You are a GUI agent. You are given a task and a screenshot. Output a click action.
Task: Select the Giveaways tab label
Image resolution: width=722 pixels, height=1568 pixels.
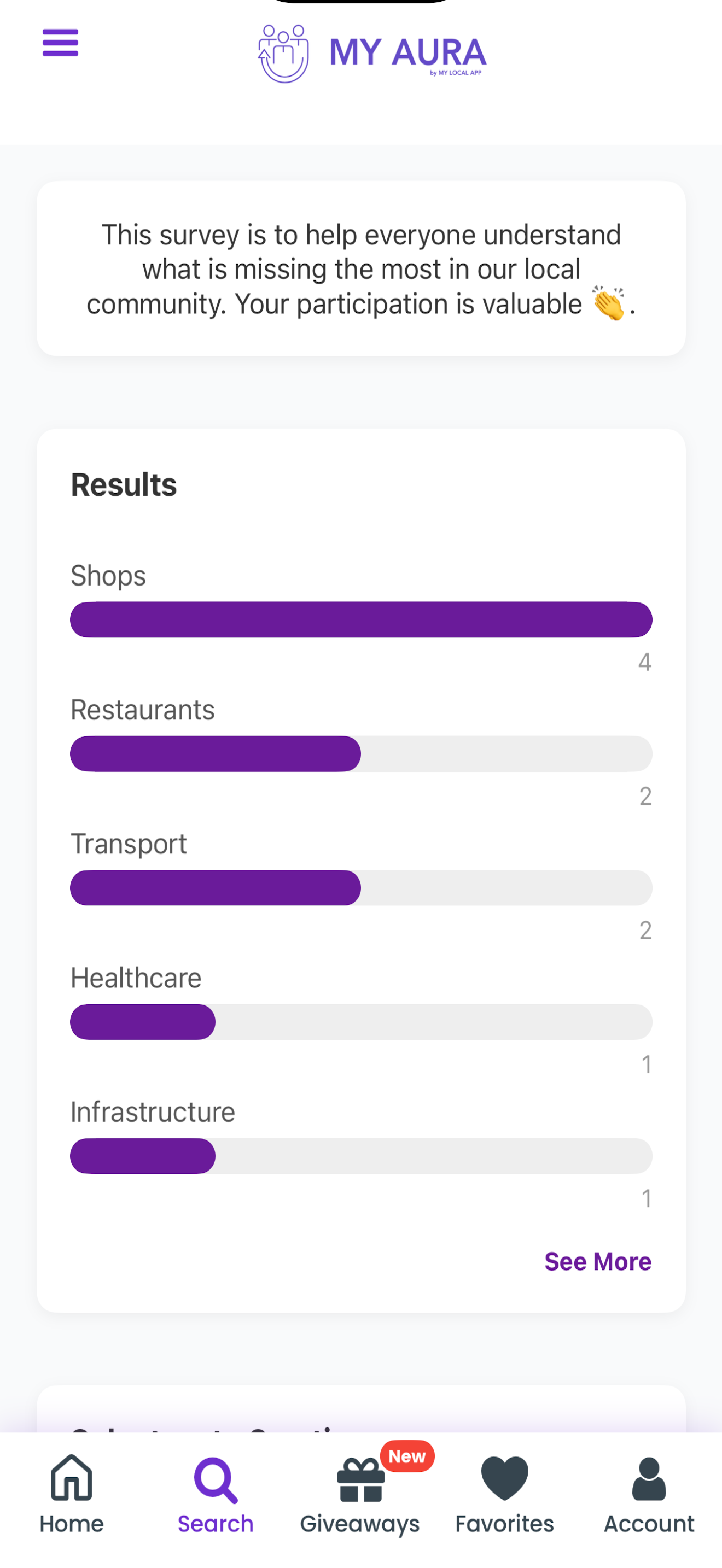point(360,1524)
